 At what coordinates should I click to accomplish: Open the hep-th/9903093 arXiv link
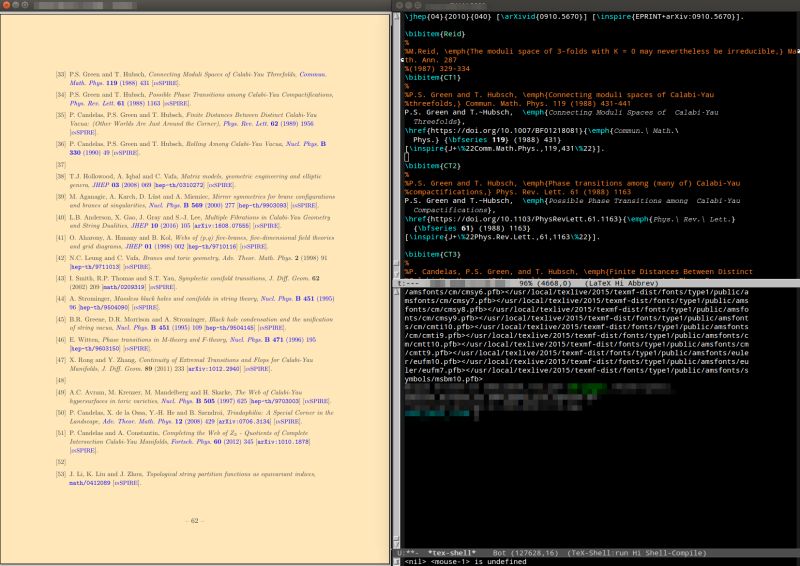262,206
